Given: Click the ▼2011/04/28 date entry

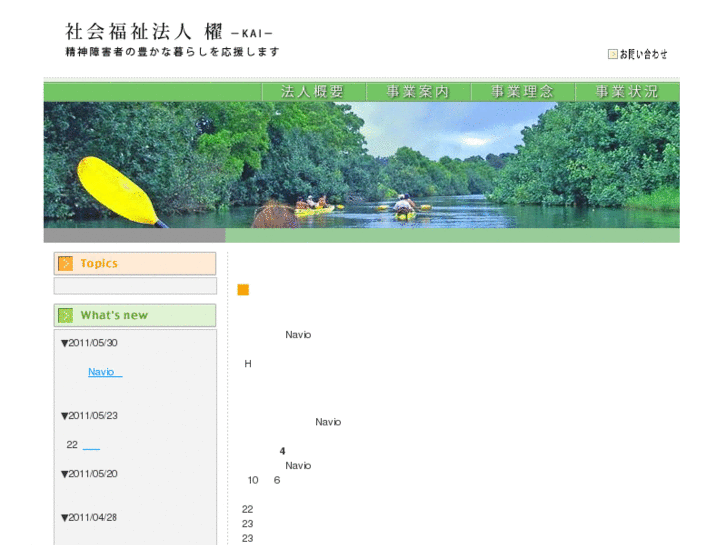Looking at the screenshot, I should (x=89, y=518).
